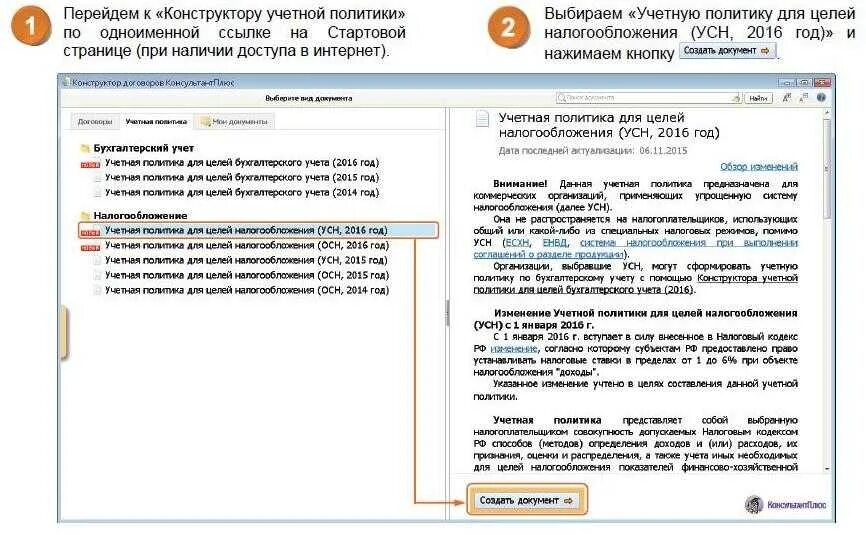Viewport: 866px width, 535px height.
Task: Click the document page icon beside the title
Action: pyautogui.click(x=483, y=119)
